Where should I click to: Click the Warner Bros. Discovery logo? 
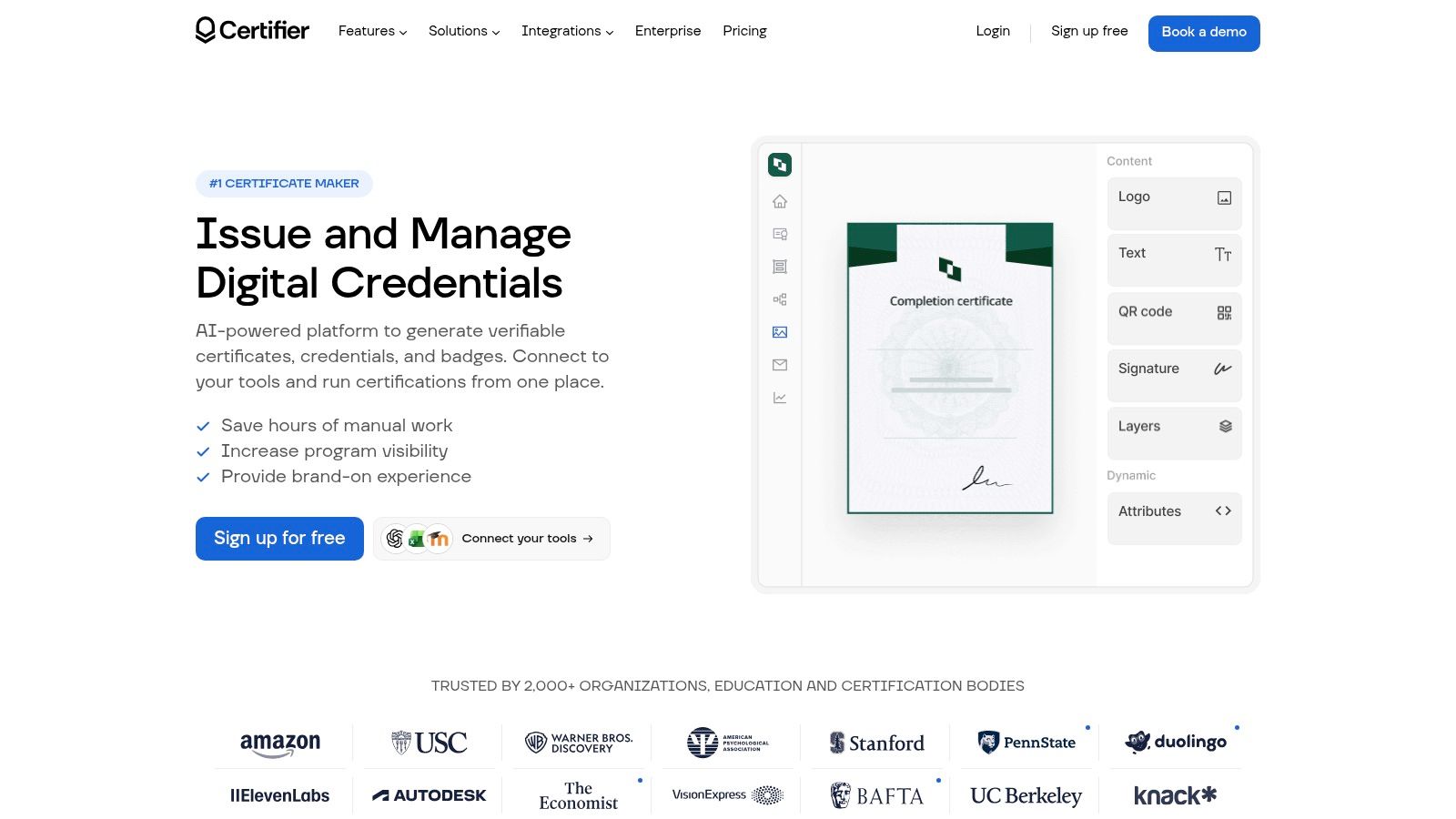coord(579,743)
